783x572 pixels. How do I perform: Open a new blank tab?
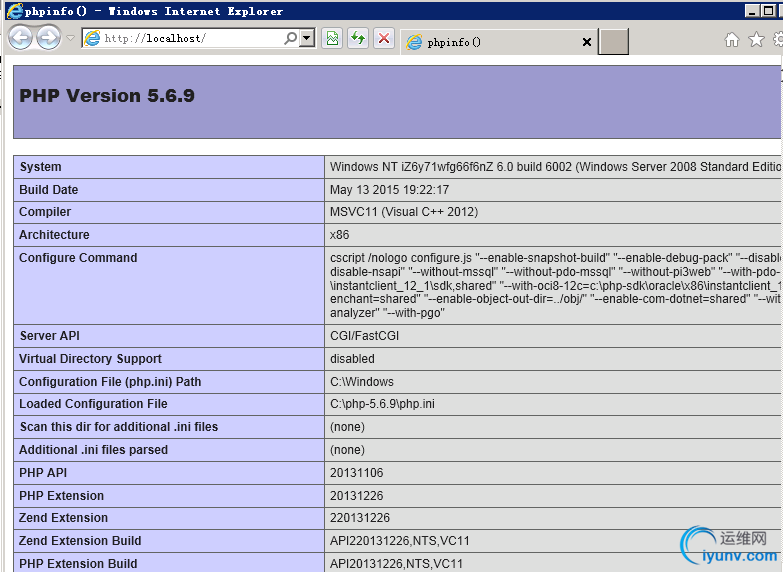613,41
